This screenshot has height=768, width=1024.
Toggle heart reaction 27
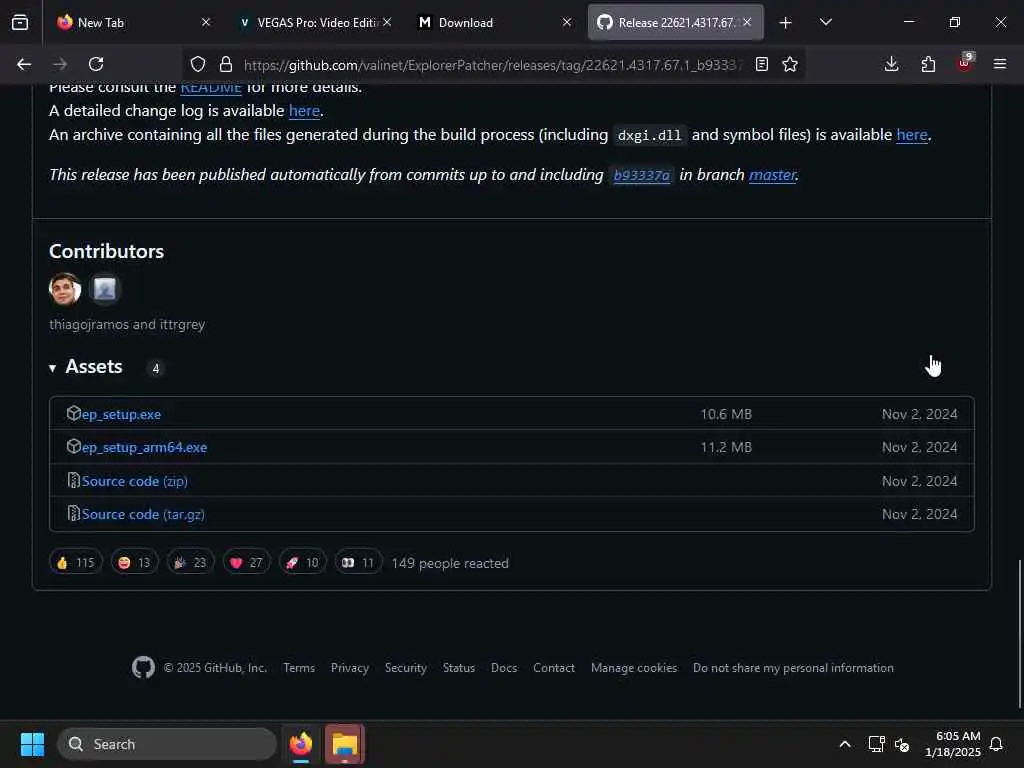click(246, 562)
